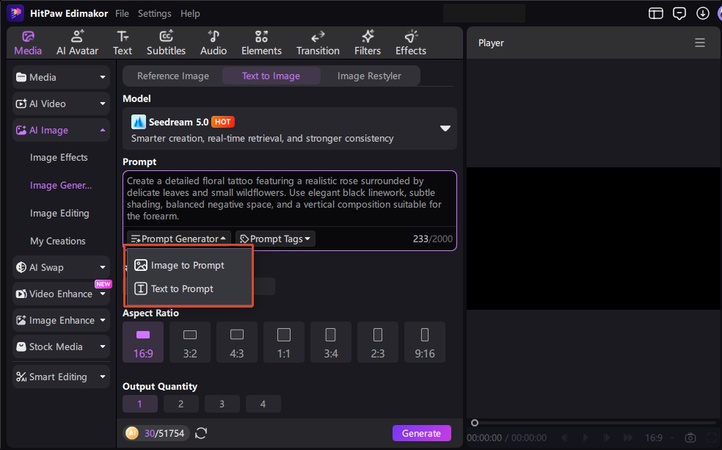Viewport: 722px width, 450px height.
Task: Open the Help menu
Action: pyautogui.click(x=190, y=13)
